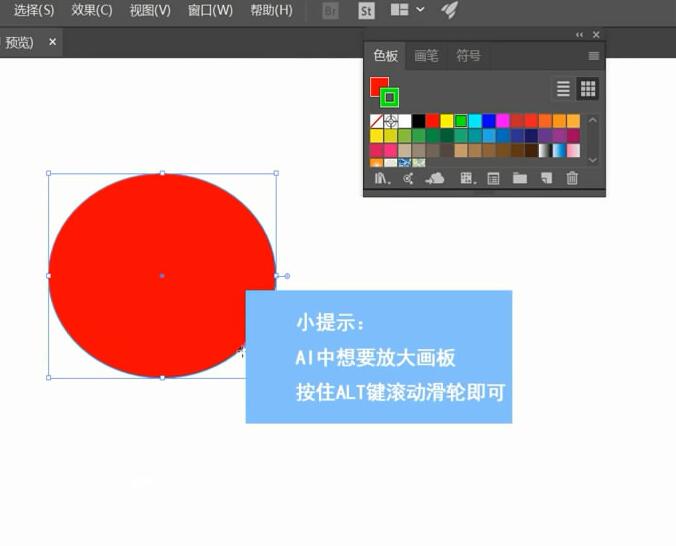Collapse the panel with double arrows
Screen dimensions: 676x546
pyautogui.click(x=579, y=35)
